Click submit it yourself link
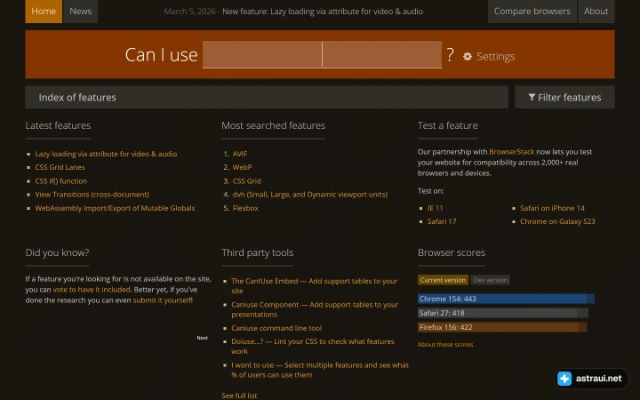640x400 pixels. tap(163, 300)
